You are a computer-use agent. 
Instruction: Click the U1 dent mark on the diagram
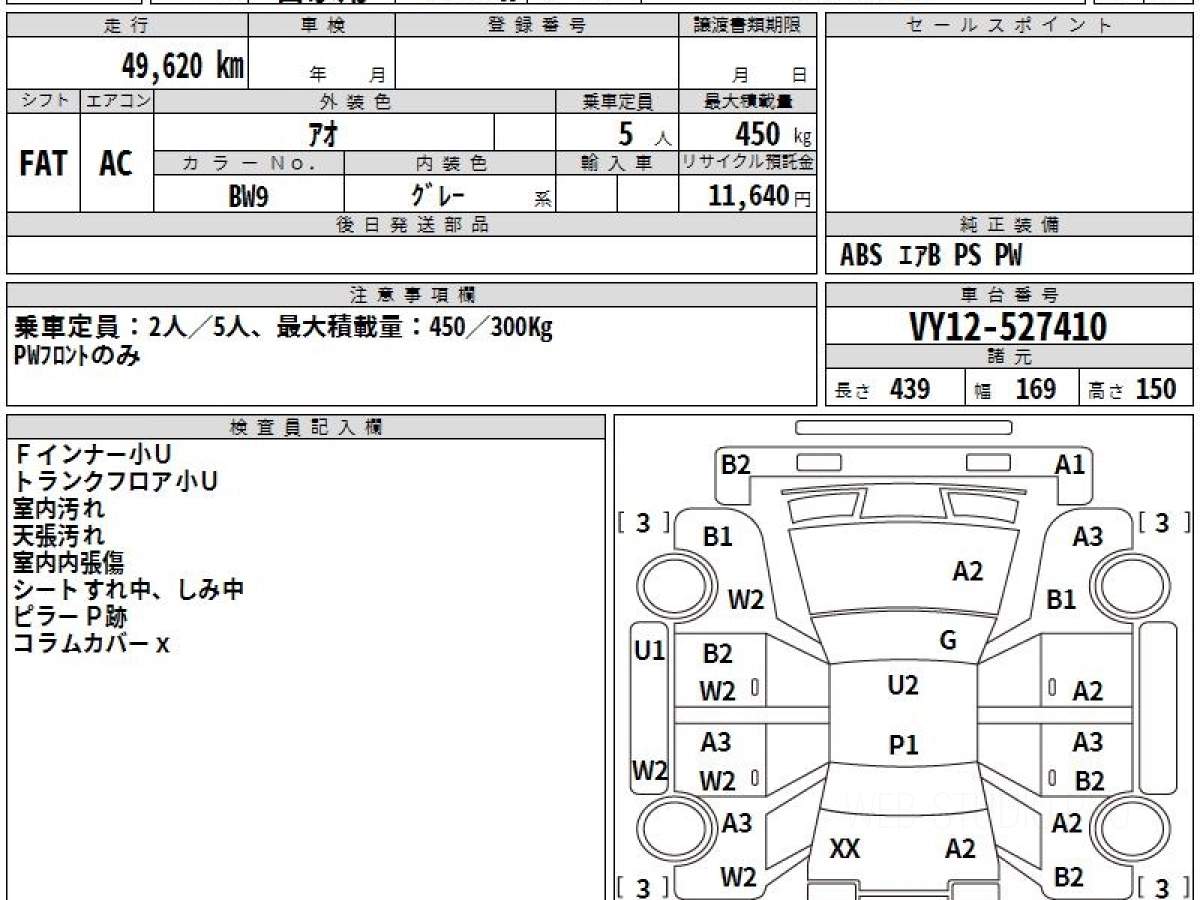point(650,652)
